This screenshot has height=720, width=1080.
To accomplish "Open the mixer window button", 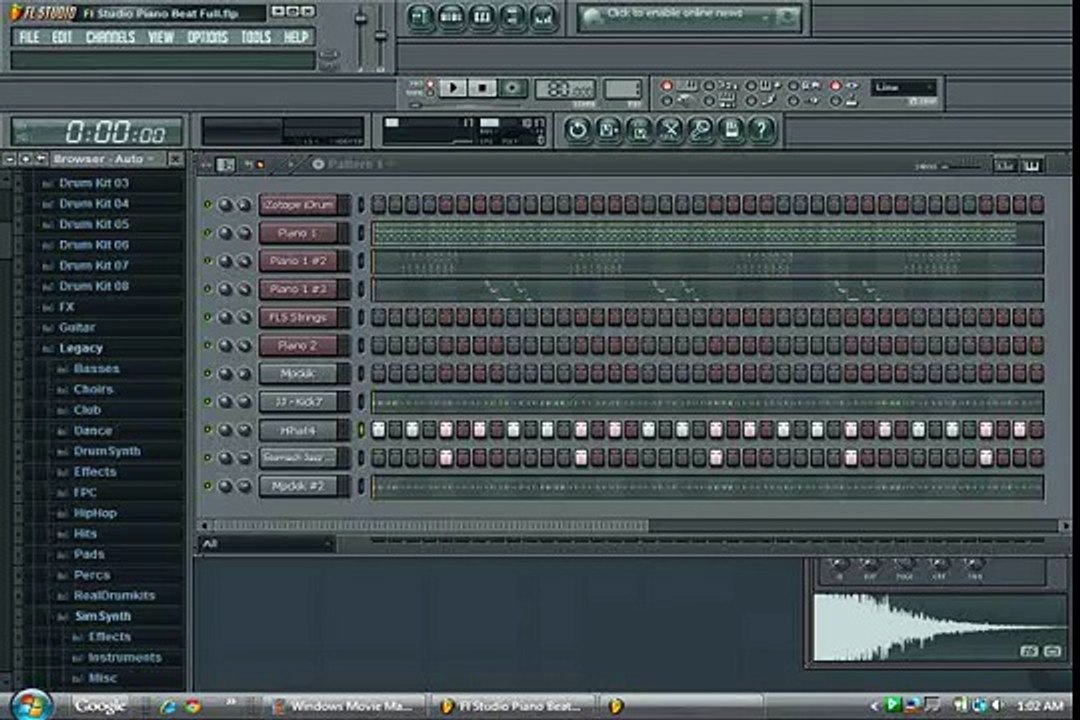I will (x=543, y=17).
